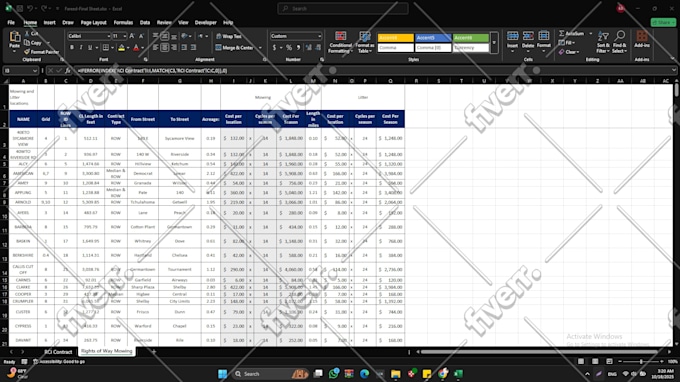The image size is (680, 382).
Task: Click the Windows Start button
Action: [222, 374]
